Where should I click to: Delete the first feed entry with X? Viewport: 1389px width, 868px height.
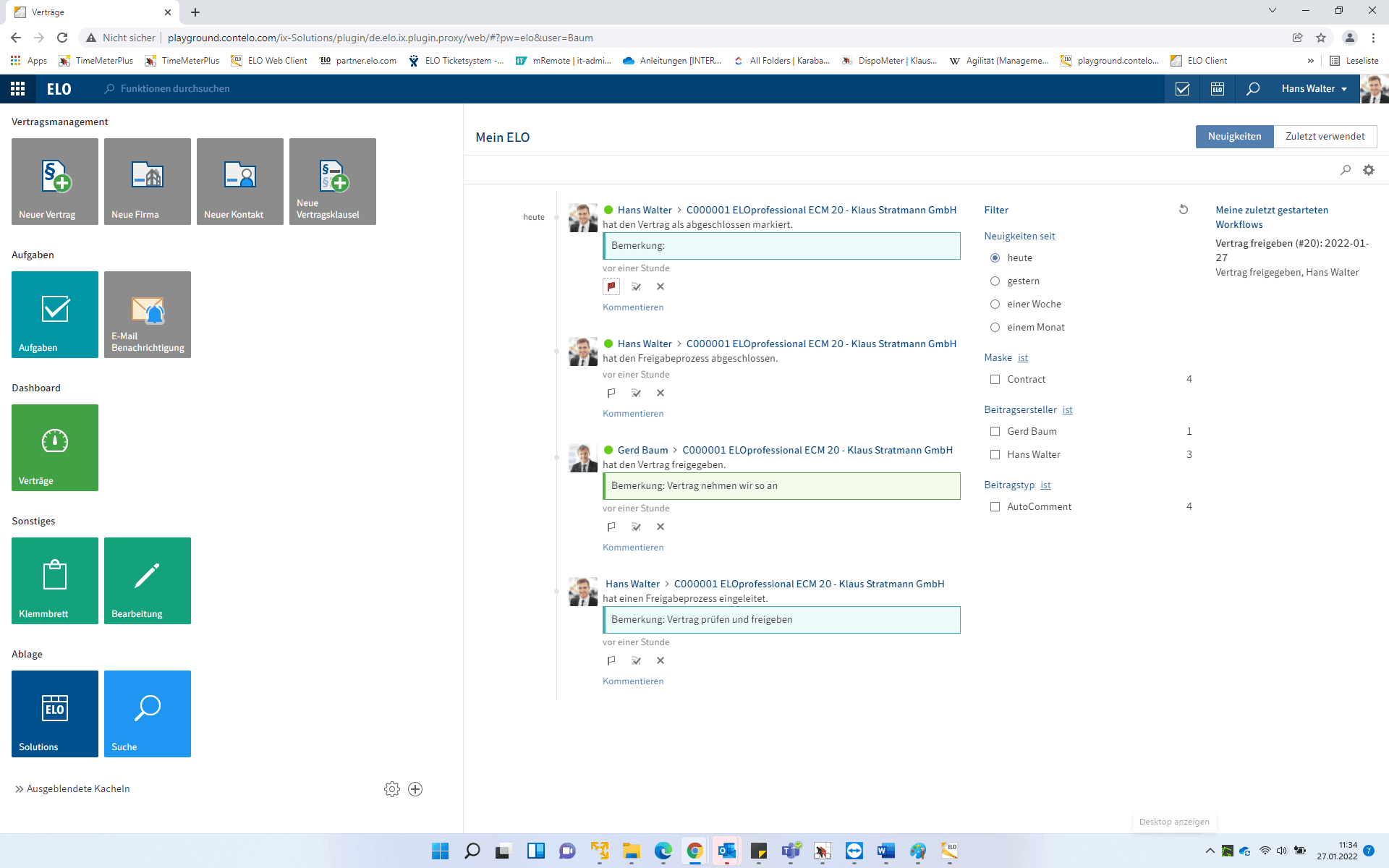click(660, 286)
